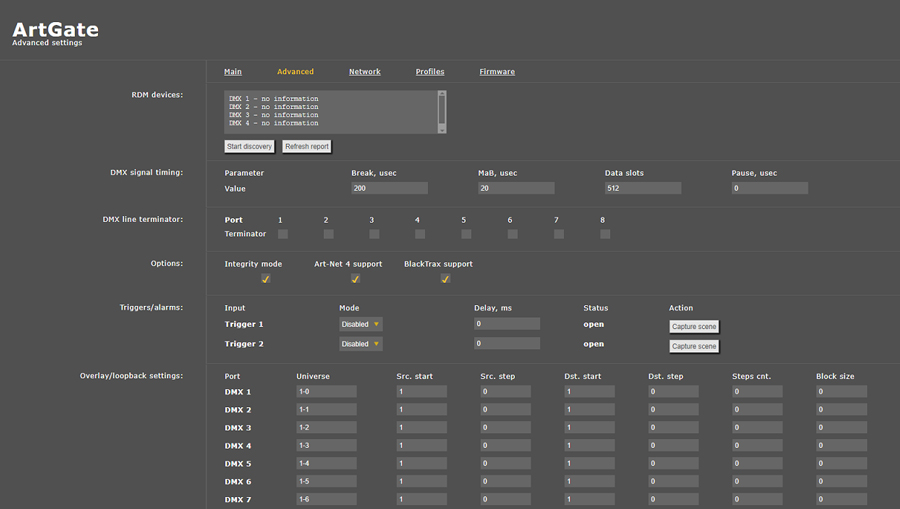Image resolution: width=900 pixels, height=509 pixels.
Task: Click Capture scene for Trigger 1
Action: pyautogui.click(x=694, y=327)
